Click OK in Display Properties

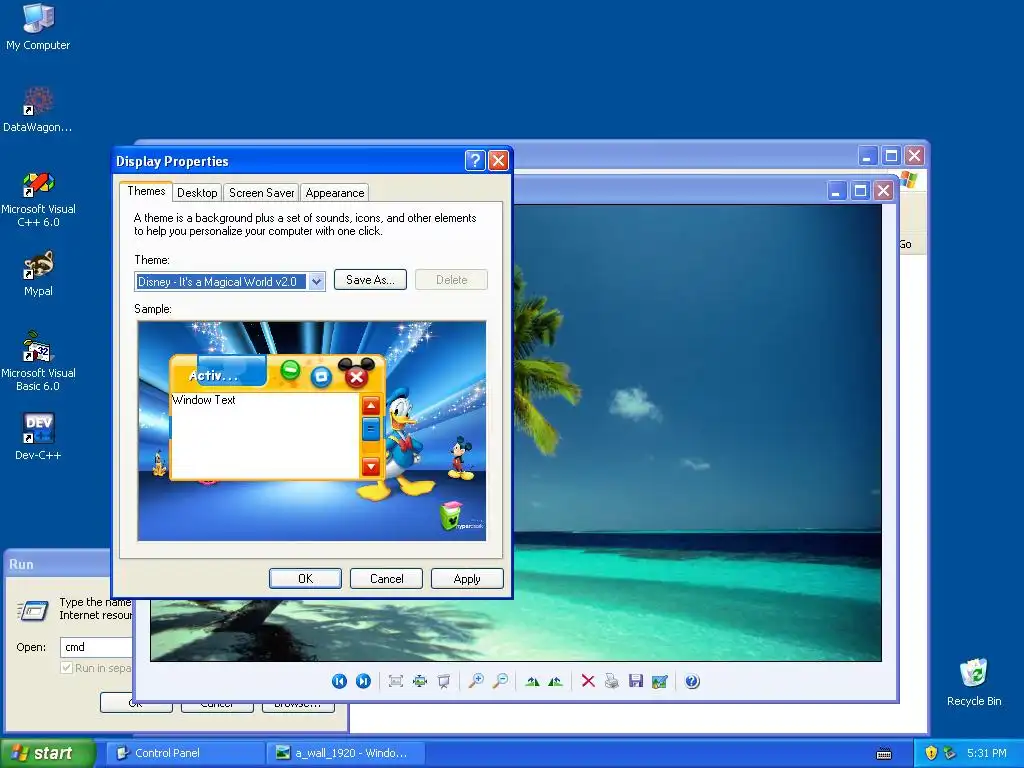coord(305,579)
